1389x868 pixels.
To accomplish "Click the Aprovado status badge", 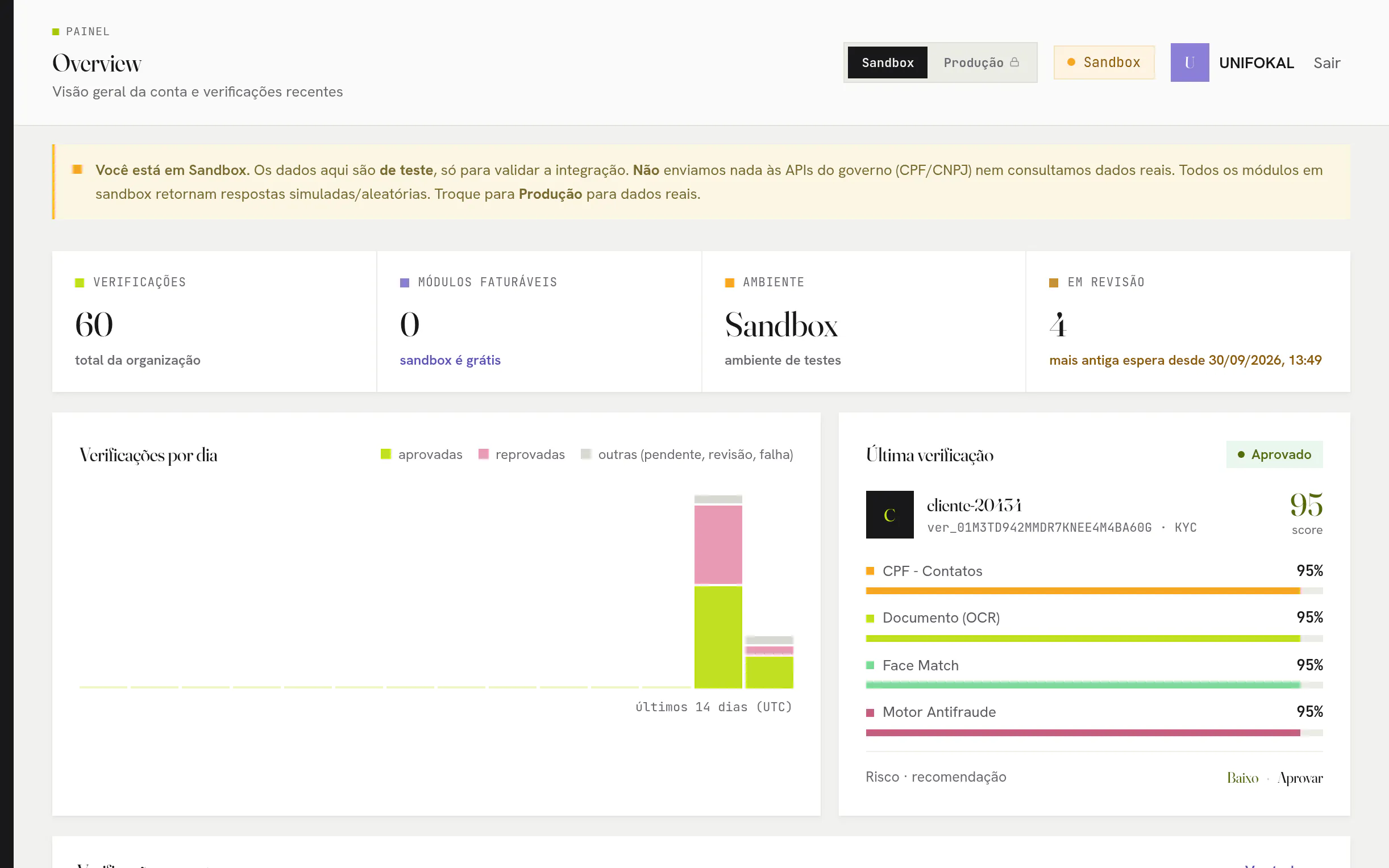I will [1274, 454].
